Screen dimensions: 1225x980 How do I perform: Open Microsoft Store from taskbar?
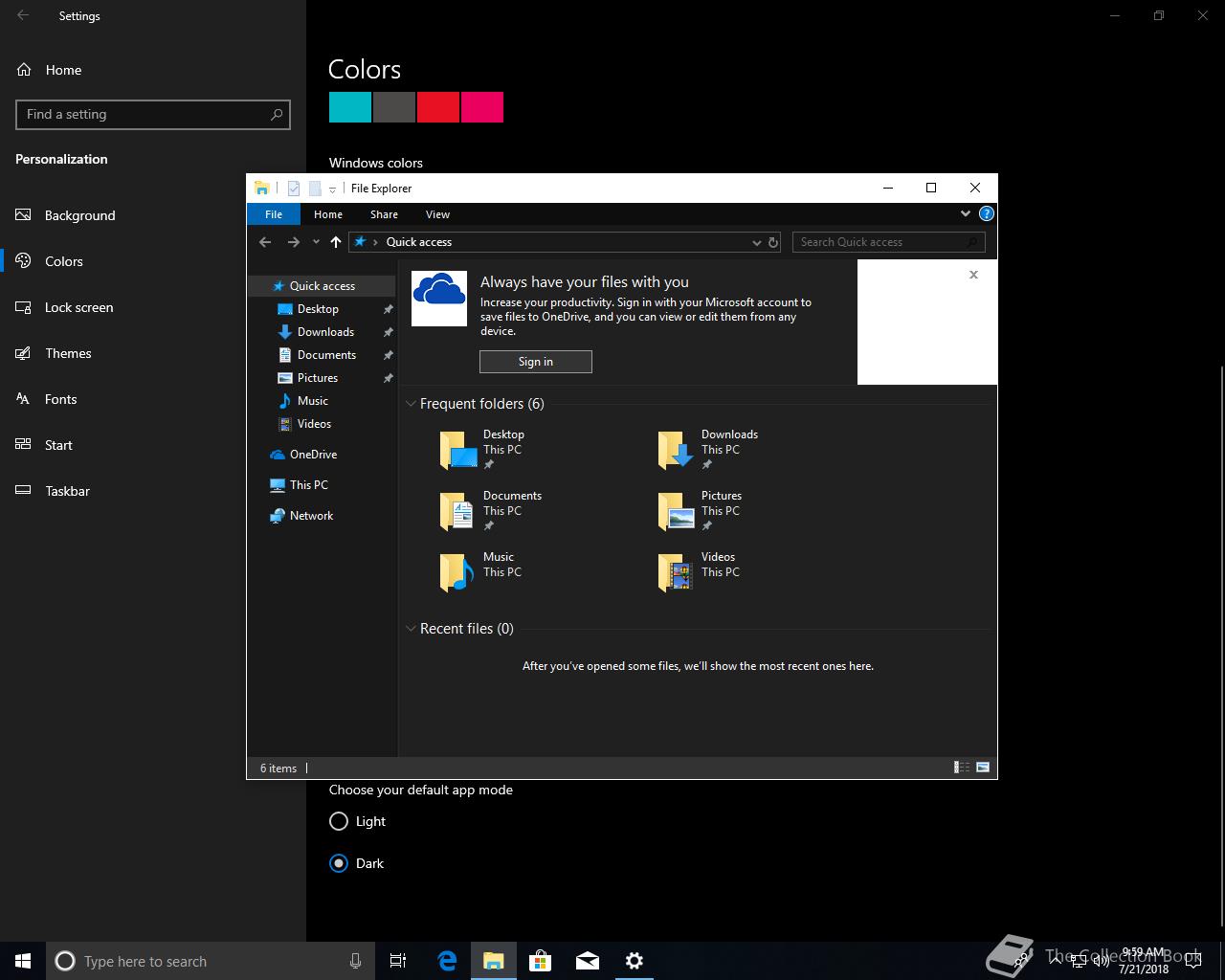coord(541,961)
